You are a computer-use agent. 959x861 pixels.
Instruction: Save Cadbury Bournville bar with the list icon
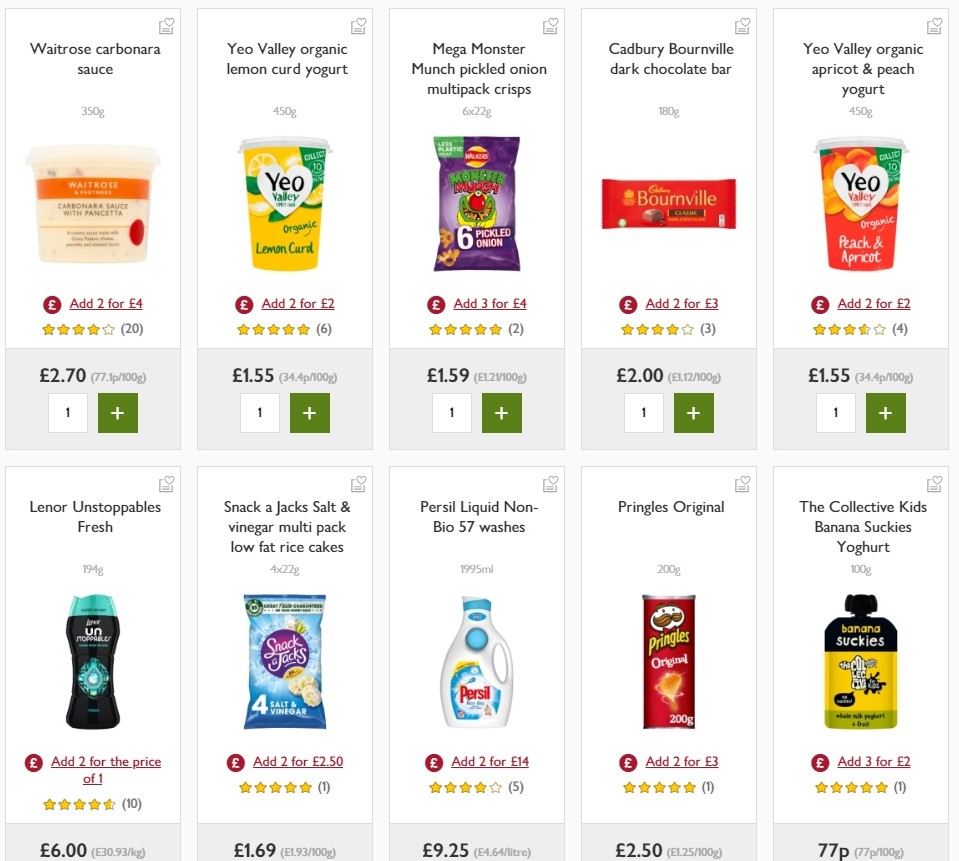click(x=742, y=25)
